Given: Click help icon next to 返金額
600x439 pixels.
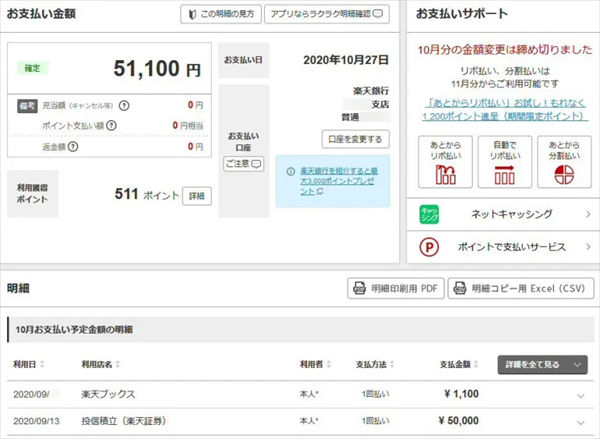Looking at the screenshot, I should coord(73,147).
